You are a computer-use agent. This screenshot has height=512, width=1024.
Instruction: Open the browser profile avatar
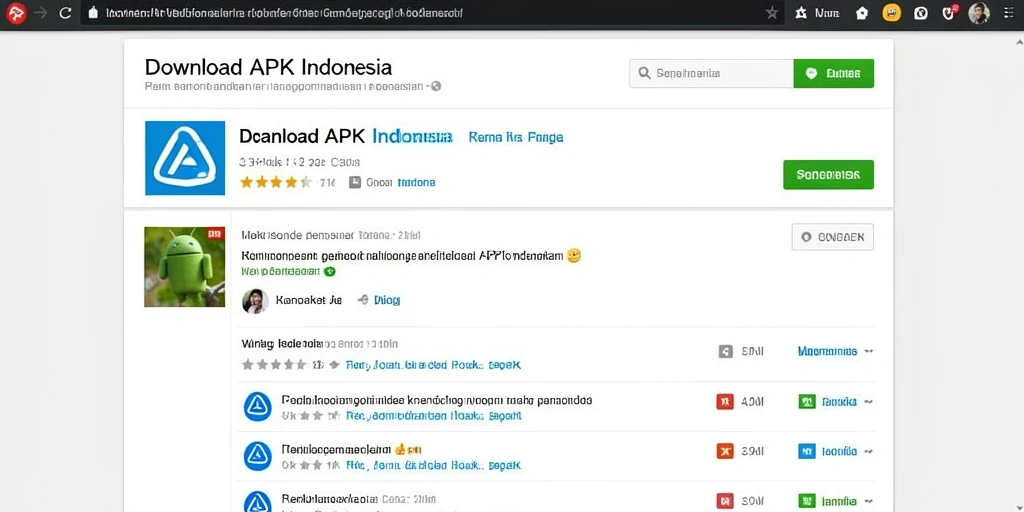pos(978,12)
